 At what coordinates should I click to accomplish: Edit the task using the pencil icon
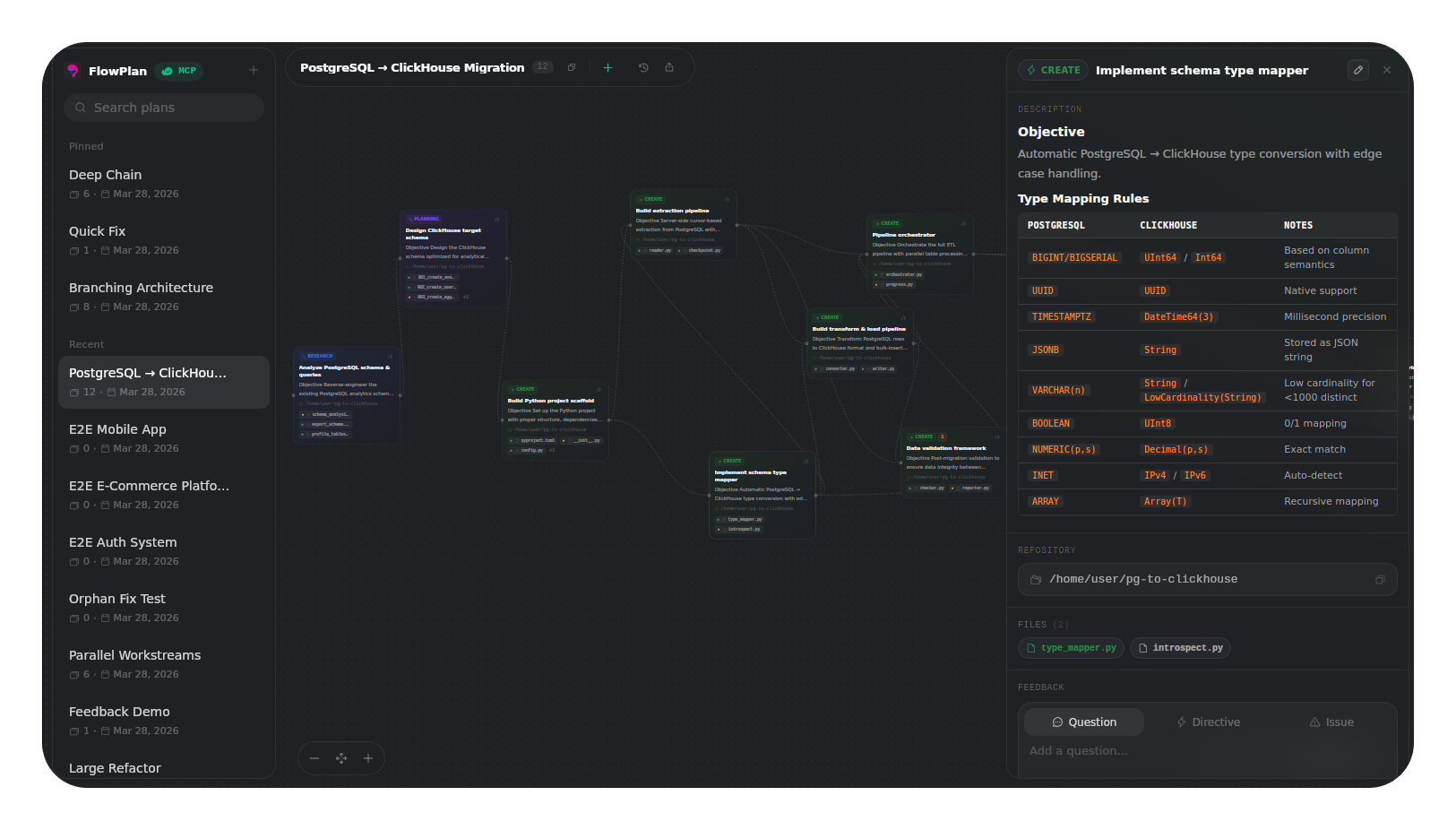pos(1358,69)
